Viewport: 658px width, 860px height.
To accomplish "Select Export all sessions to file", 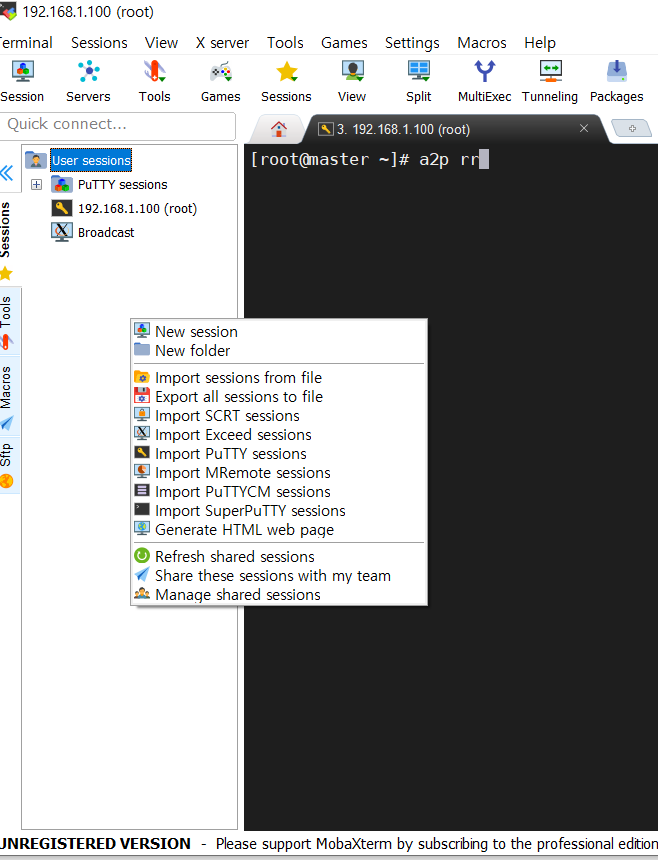I will 279,397.
